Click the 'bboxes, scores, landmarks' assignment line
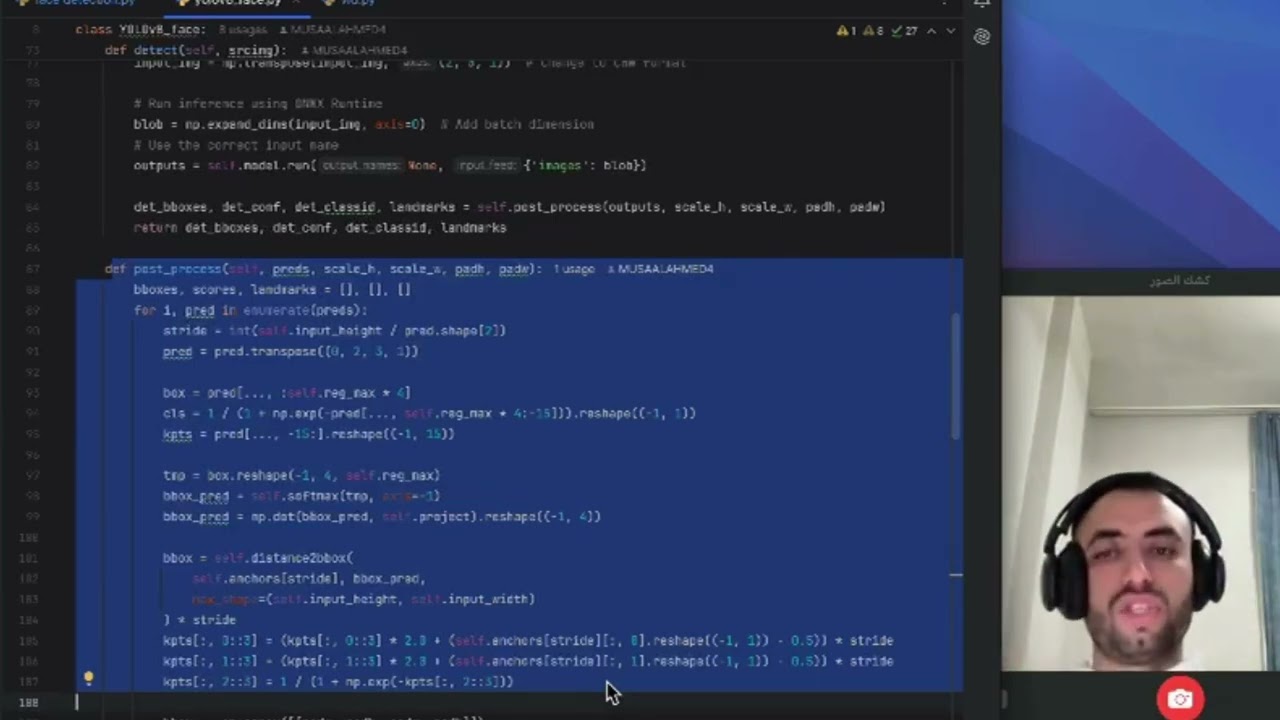 [x=272, y=290]
